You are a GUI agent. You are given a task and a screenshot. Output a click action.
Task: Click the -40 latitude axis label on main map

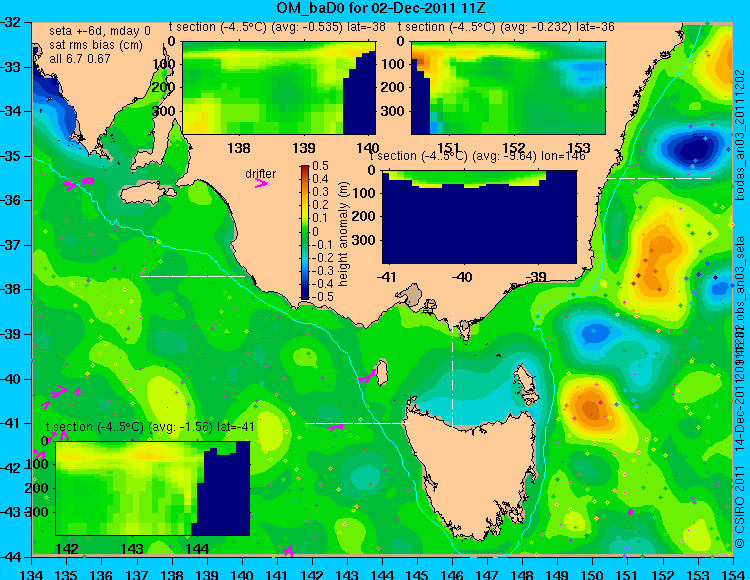pos(11,379)
